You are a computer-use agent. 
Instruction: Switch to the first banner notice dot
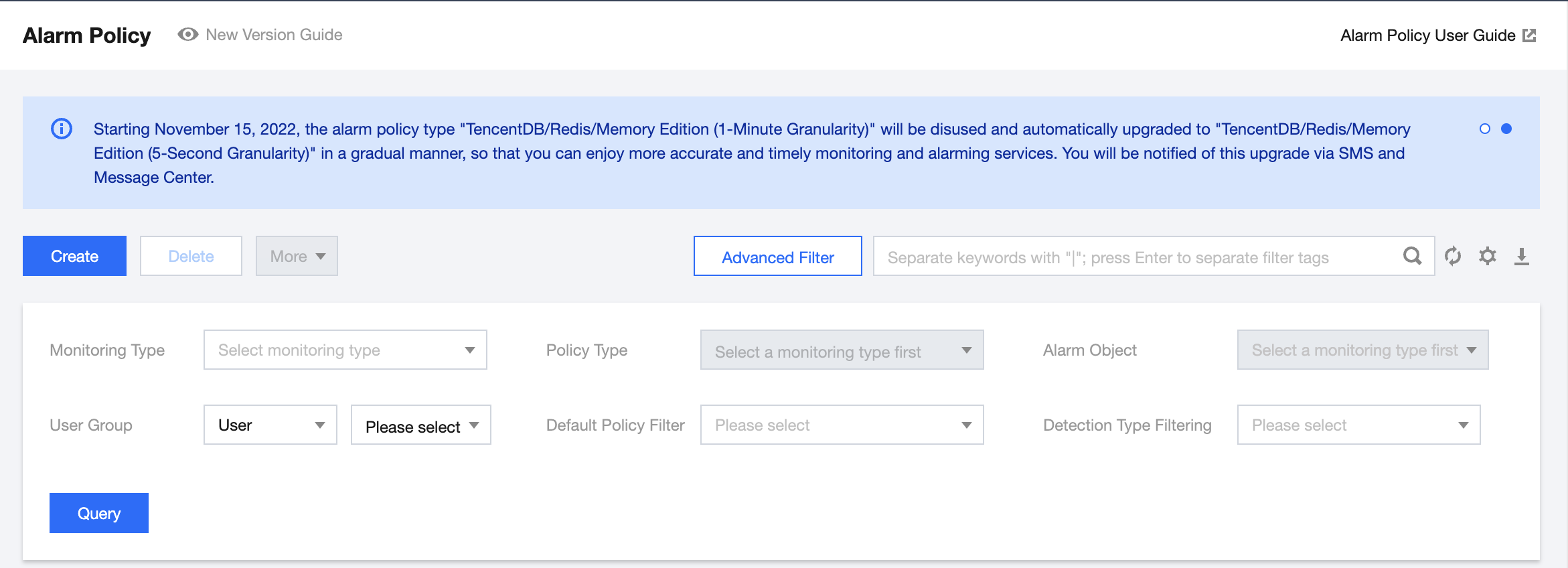pos(1484,129)
